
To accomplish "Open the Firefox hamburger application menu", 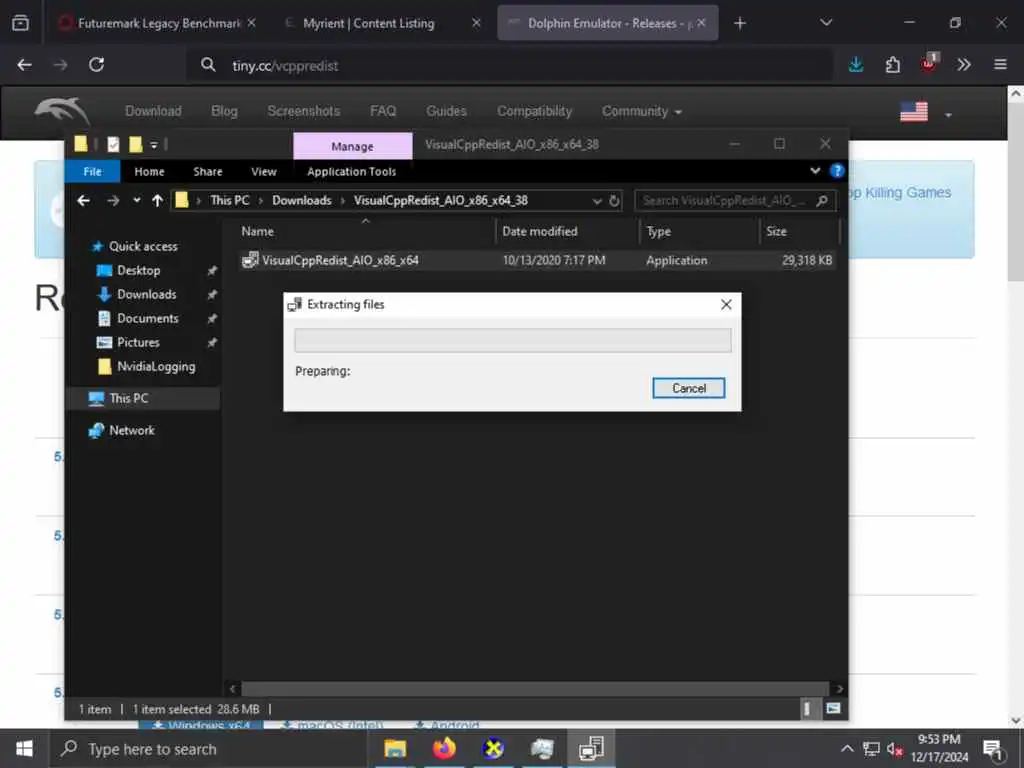I will (1000, 65).
